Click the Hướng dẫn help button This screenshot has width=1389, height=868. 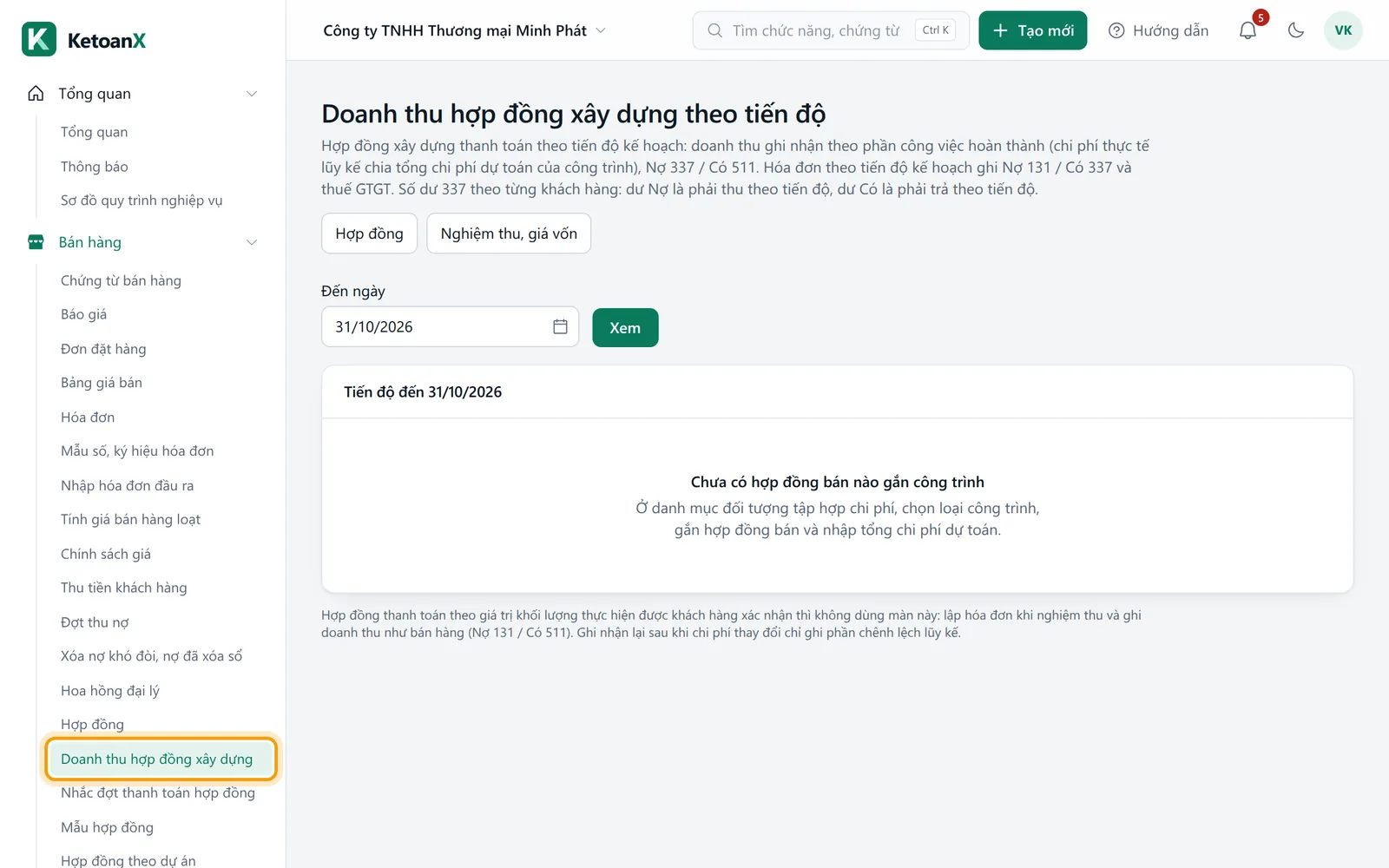click(x=1158, y=30)
